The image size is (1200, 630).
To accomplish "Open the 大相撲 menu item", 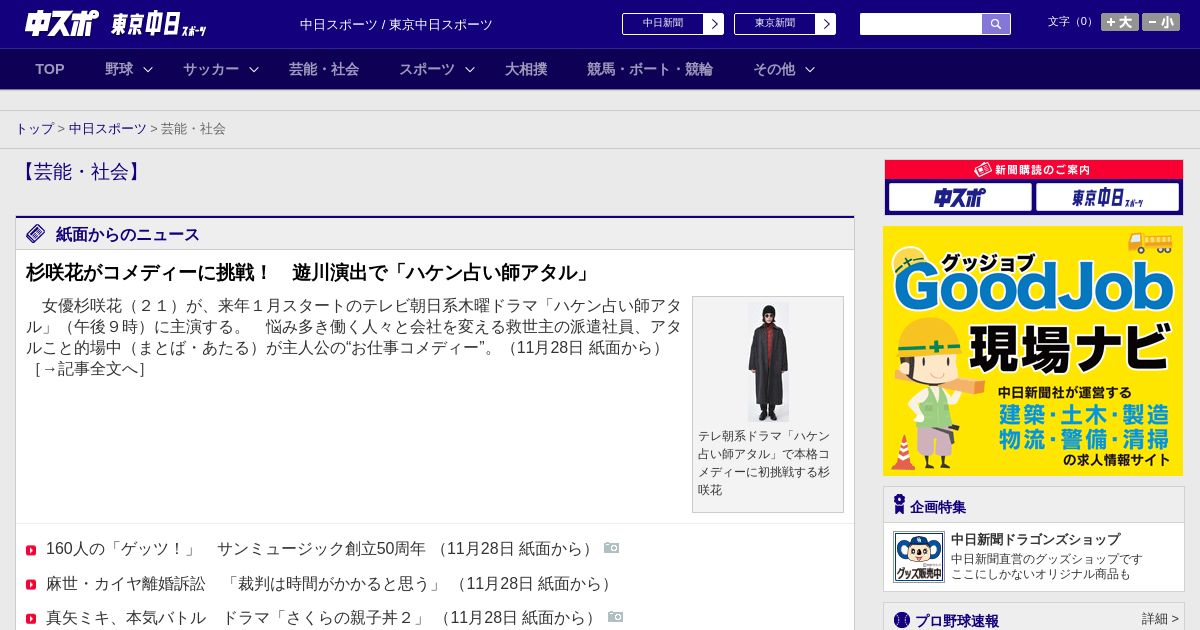I will pyautogui.click(x=526, y=69).
